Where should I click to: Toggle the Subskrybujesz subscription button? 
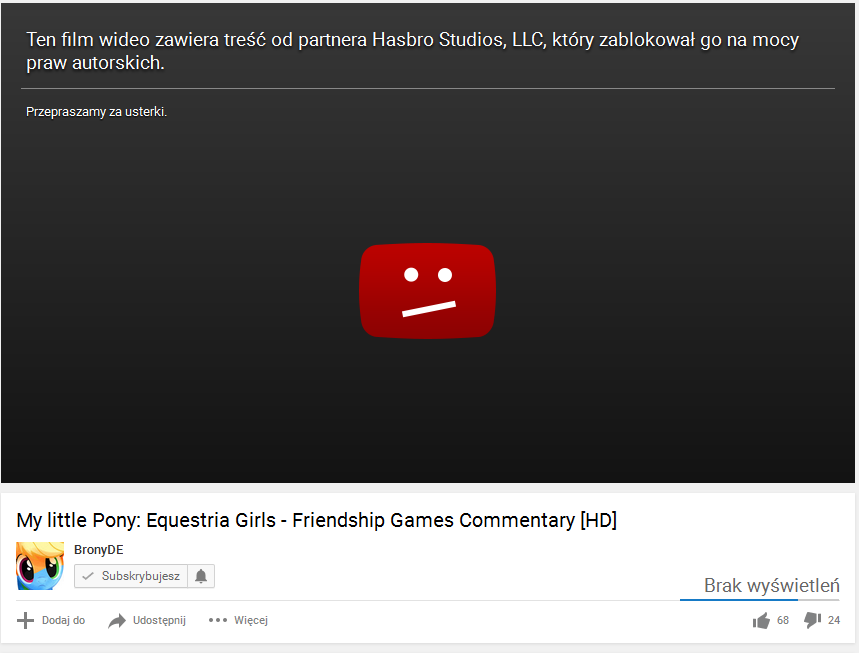coord(131,576)
